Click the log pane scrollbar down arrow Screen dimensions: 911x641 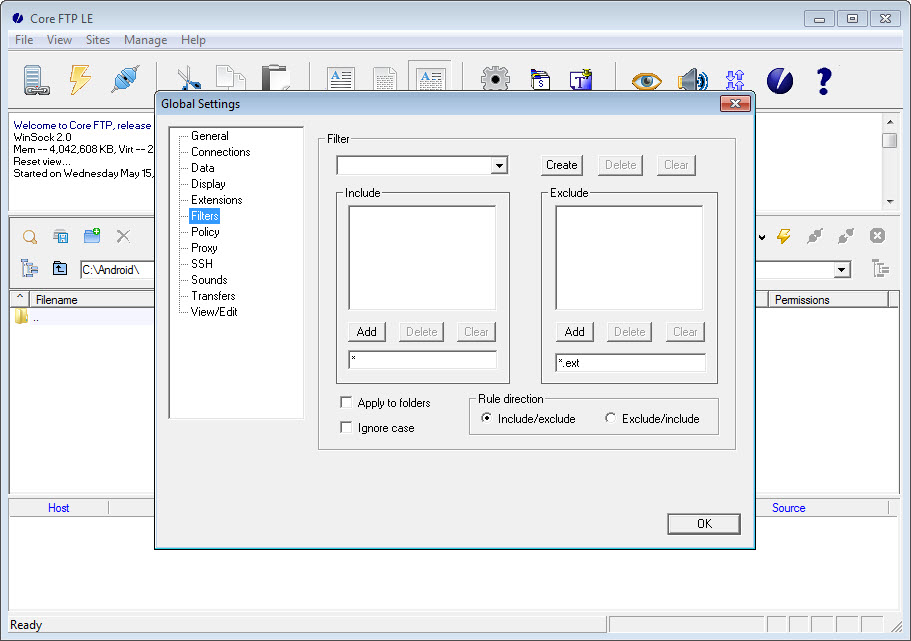890,202
